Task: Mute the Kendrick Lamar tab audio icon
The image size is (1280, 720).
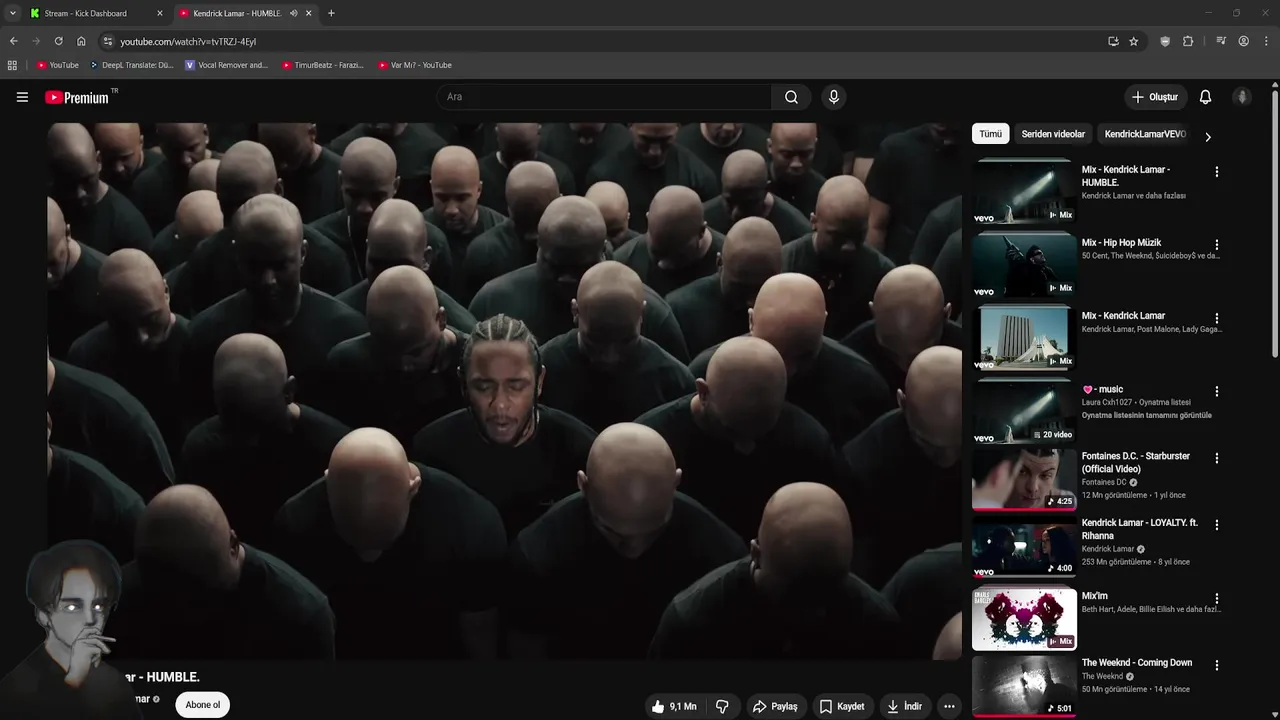Action: [293, 13]
